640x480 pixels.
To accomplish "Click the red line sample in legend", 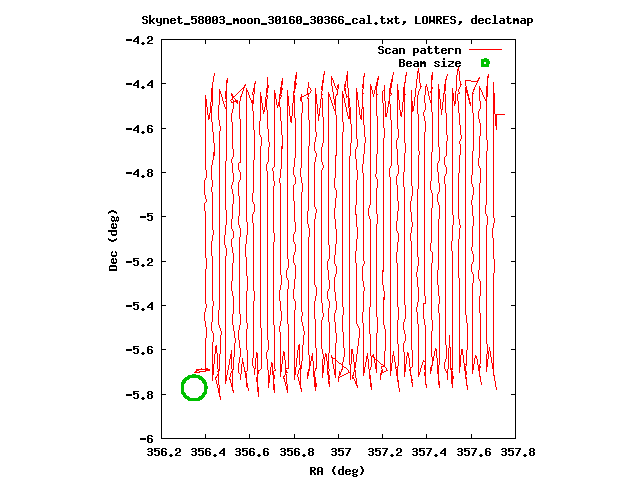I will pyautogui.click(x=485, y=50).
